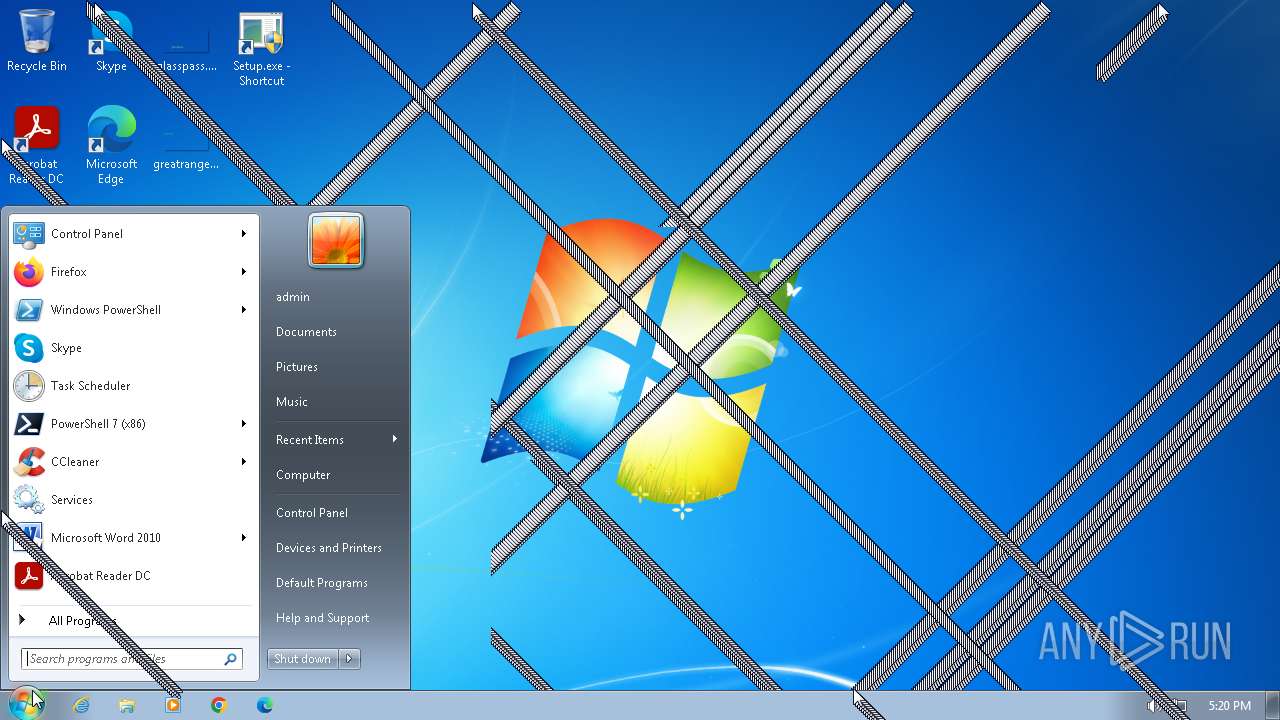Open the Shut down options arrow
1280x720 pixels.
pyautogui.click(x=349, y=659)
